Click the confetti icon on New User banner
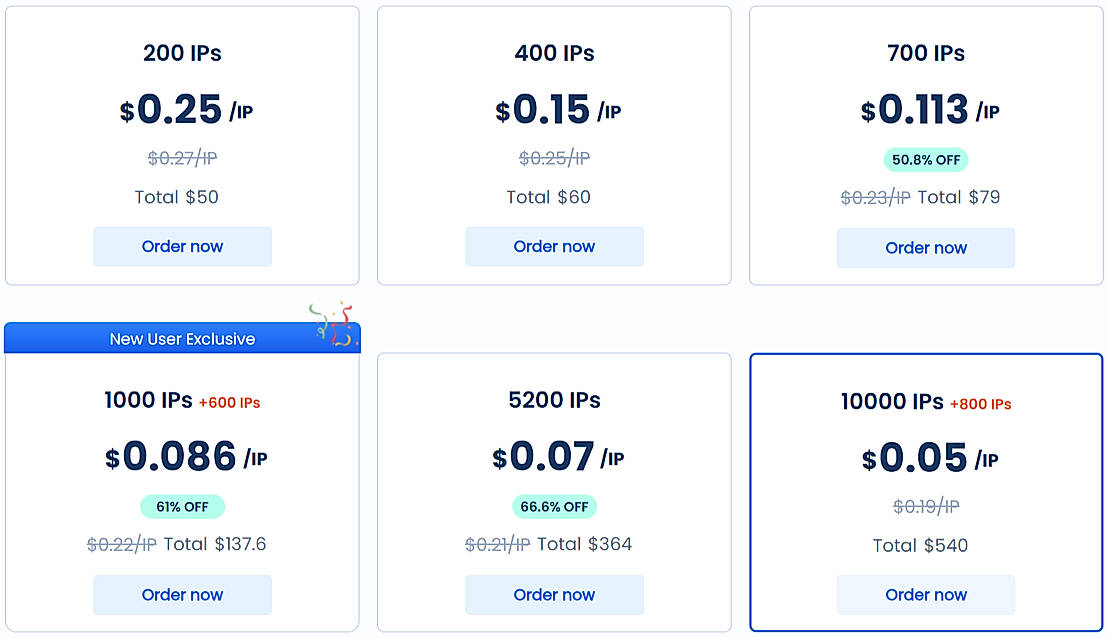Image resolution: width=1108 pixels, height=638 pixels. [x=333, y=324]
